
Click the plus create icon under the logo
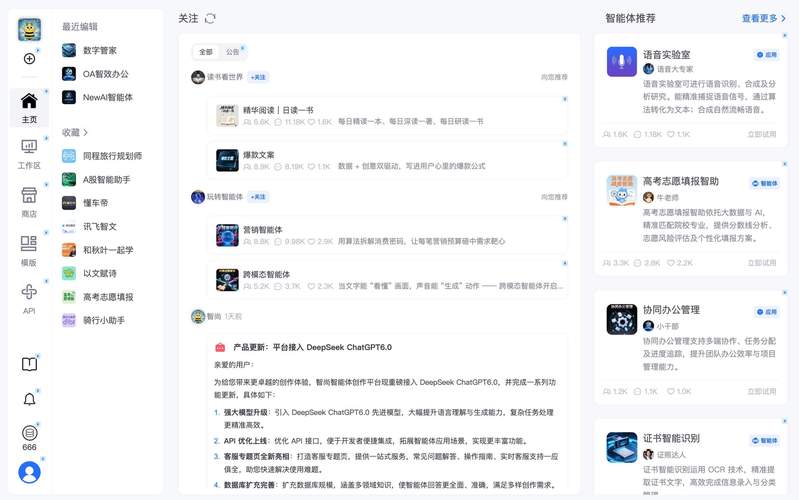[30, 59]
